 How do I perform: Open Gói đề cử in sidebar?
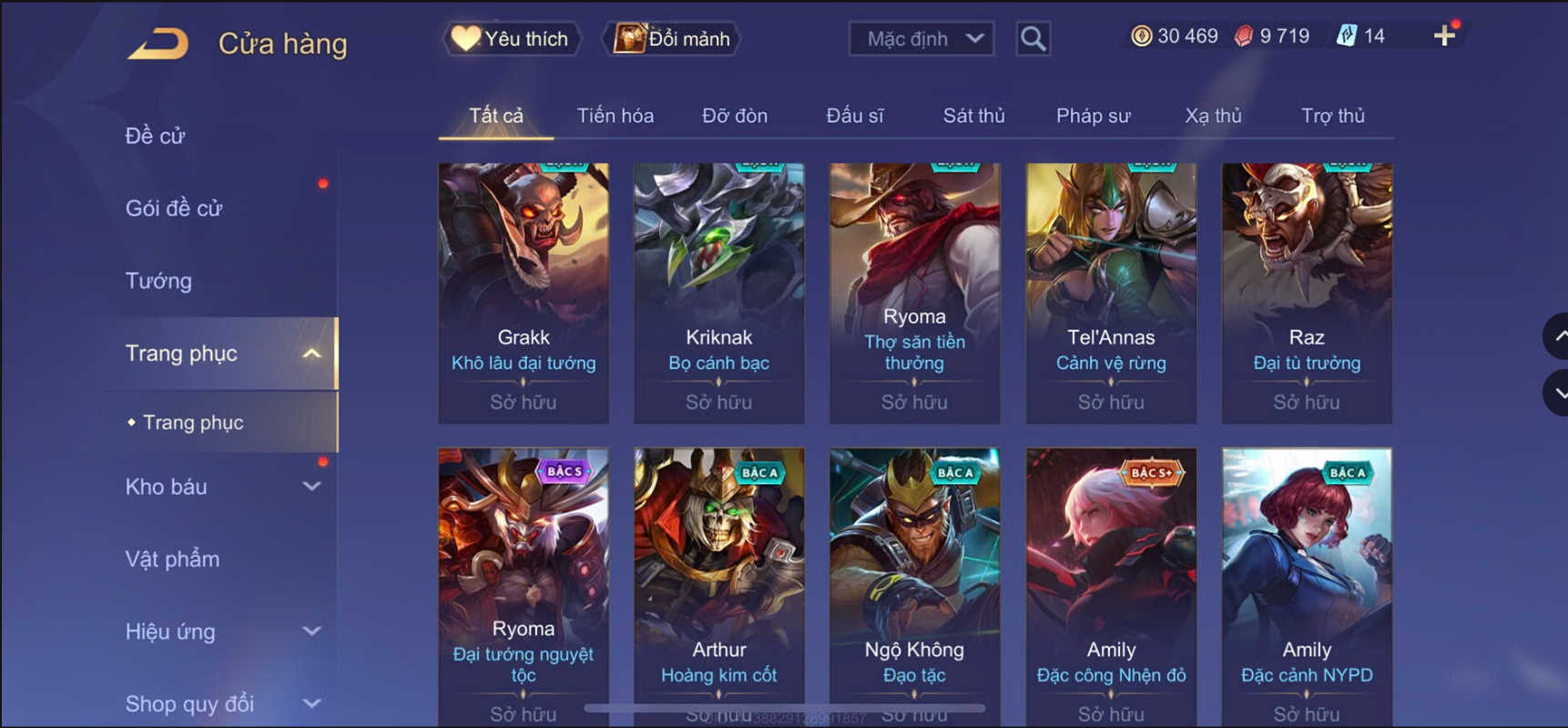174,209
